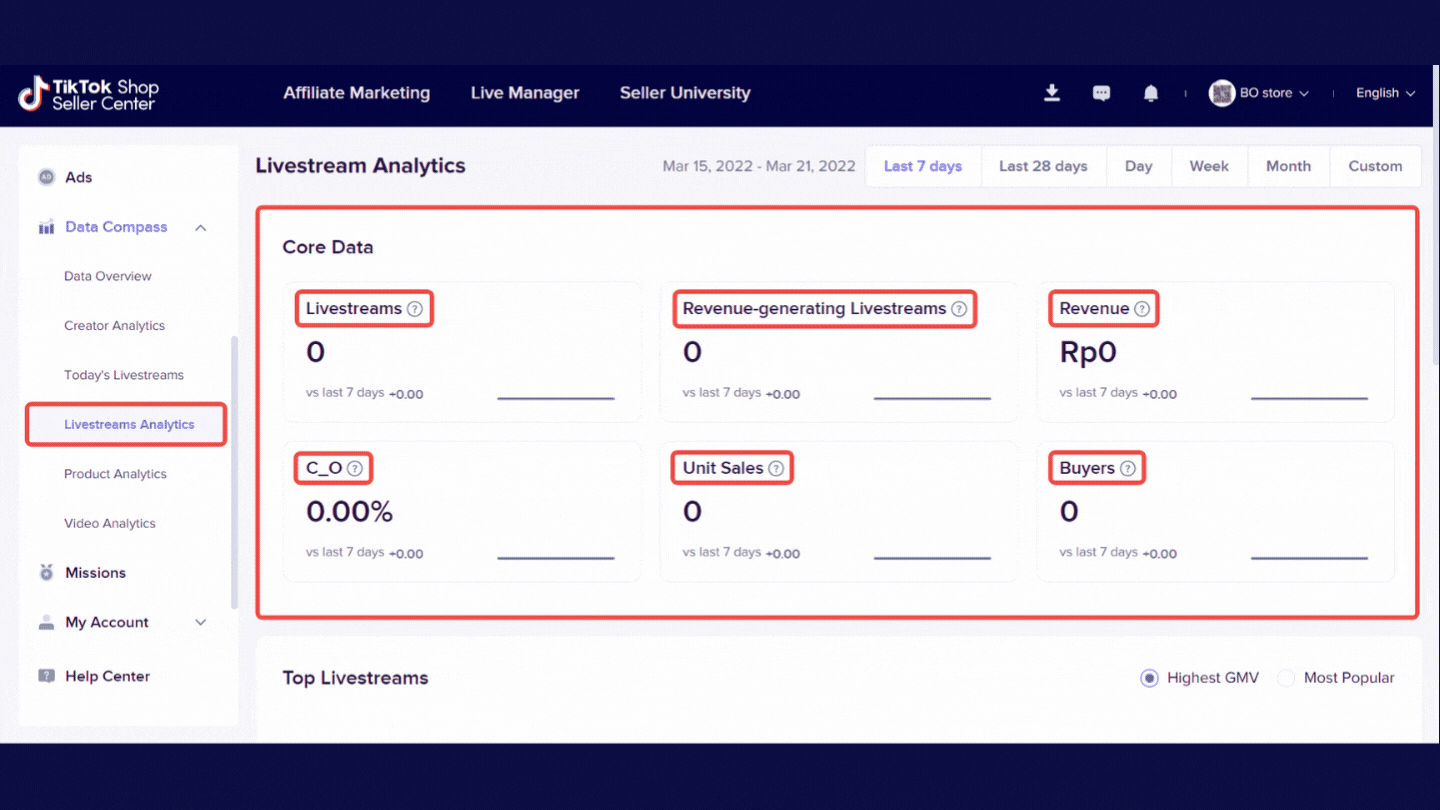1440x810 pixels.
Task: Click help icon next to C_O metric
Action: (354, 468)
